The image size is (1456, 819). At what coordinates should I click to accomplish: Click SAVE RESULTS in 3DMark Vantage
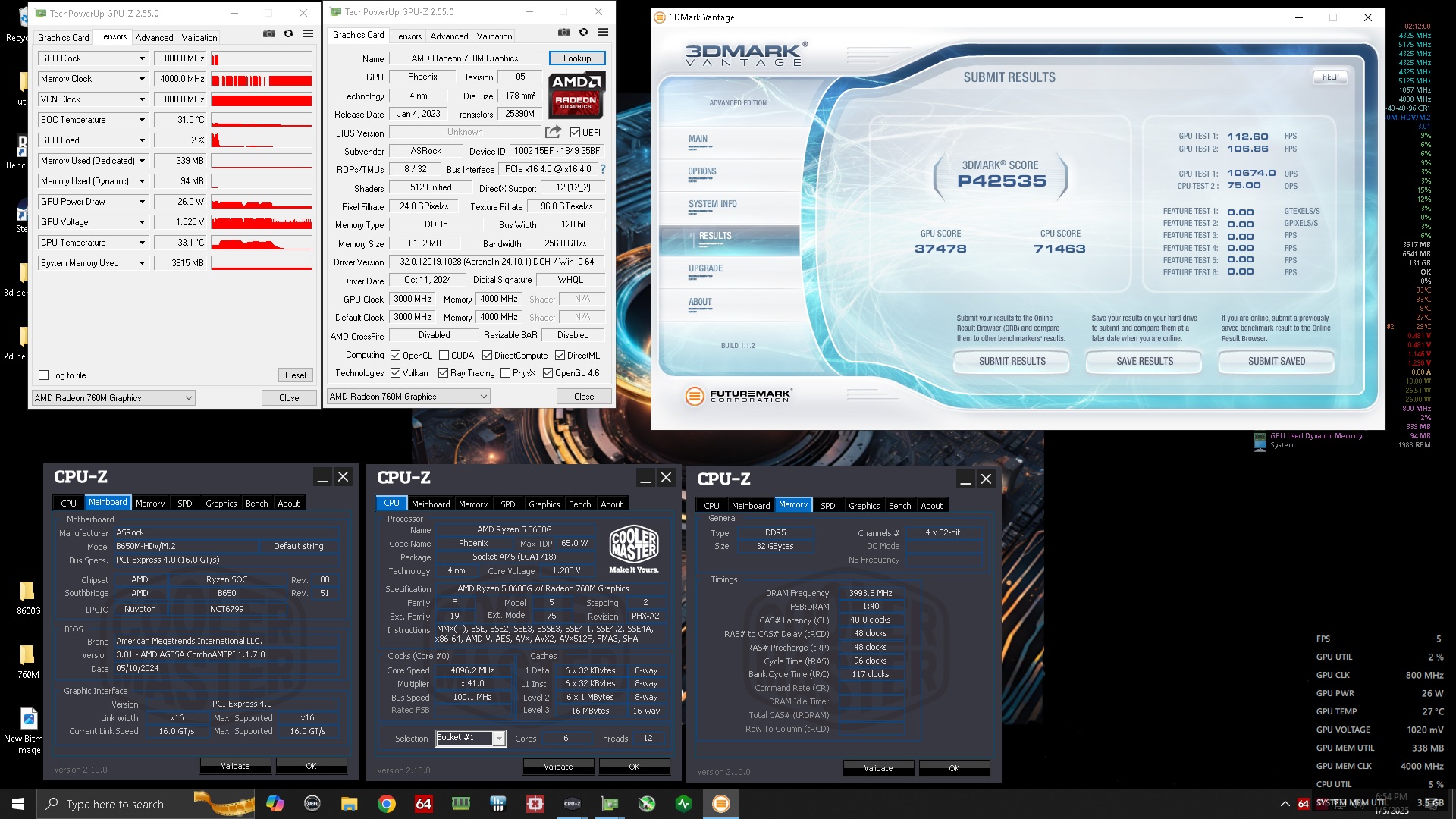pos(1144,362)
